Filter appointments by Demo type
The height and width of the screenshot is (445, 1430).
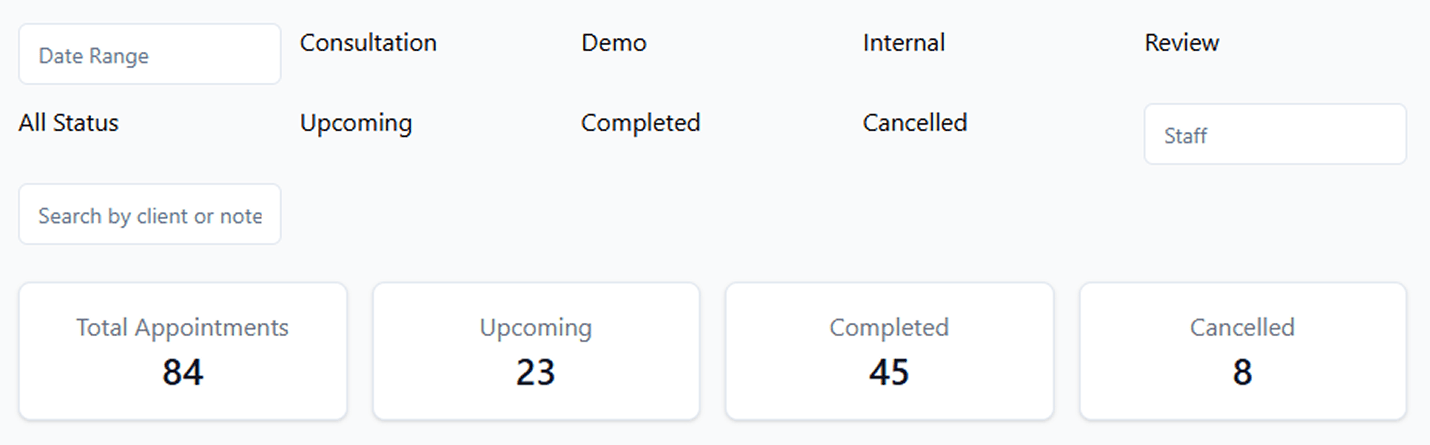point(614,43)
